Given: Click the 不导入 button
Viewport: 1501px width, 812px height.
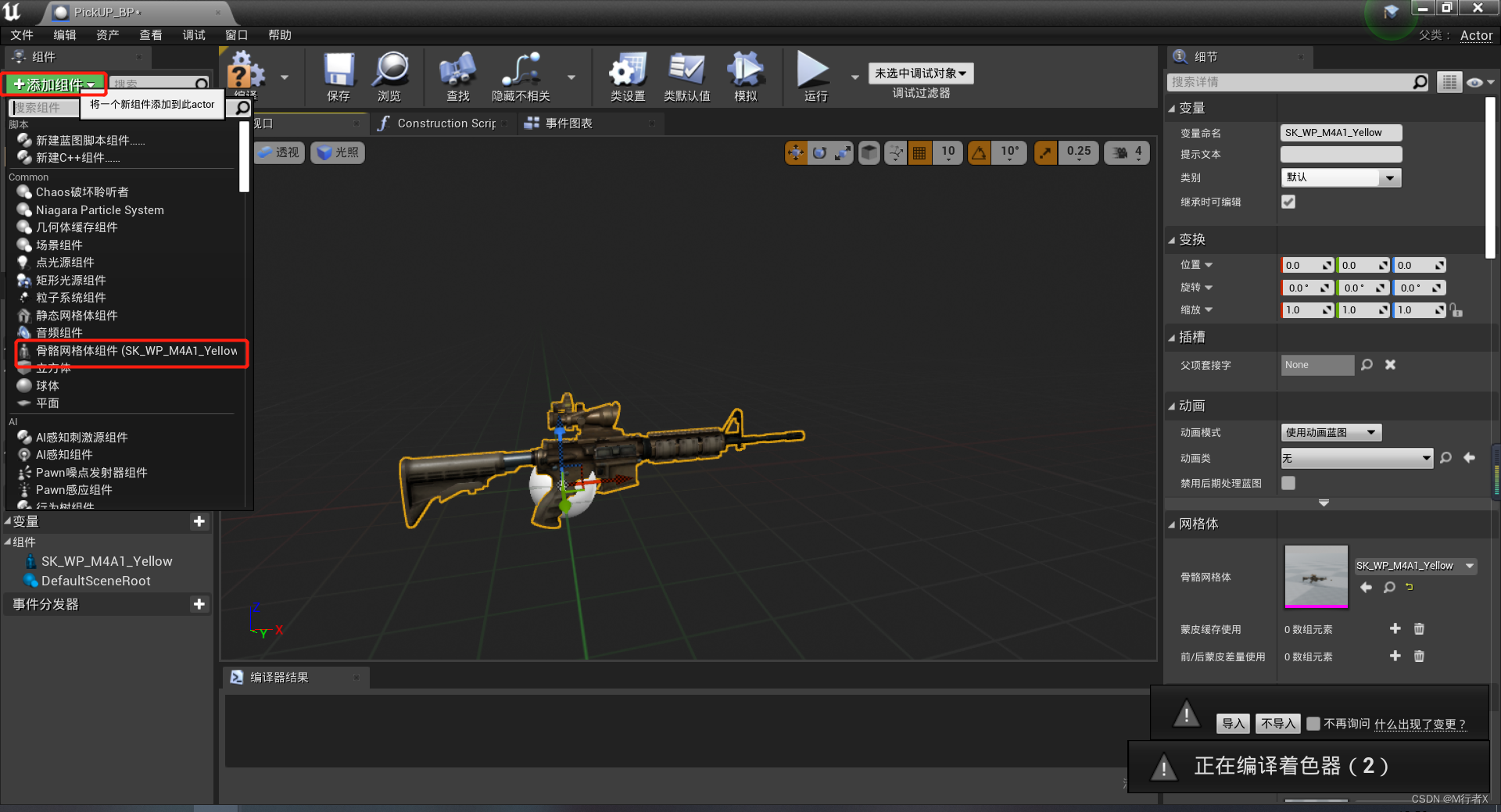Looking at the screenshot, I should [x=1278, y=724].
